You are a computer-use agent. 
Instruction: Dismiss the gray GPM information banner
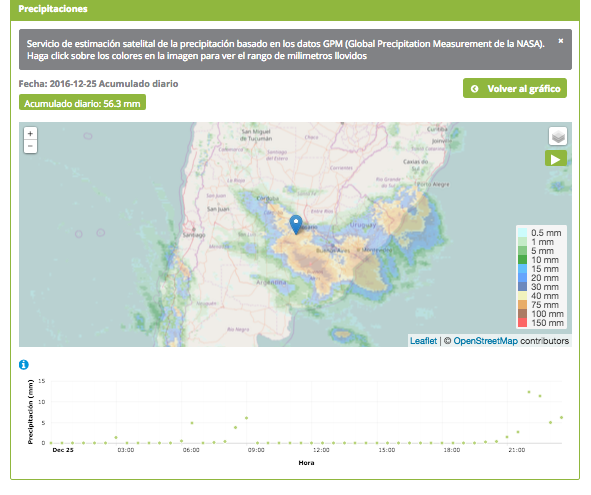coord(560,41)
